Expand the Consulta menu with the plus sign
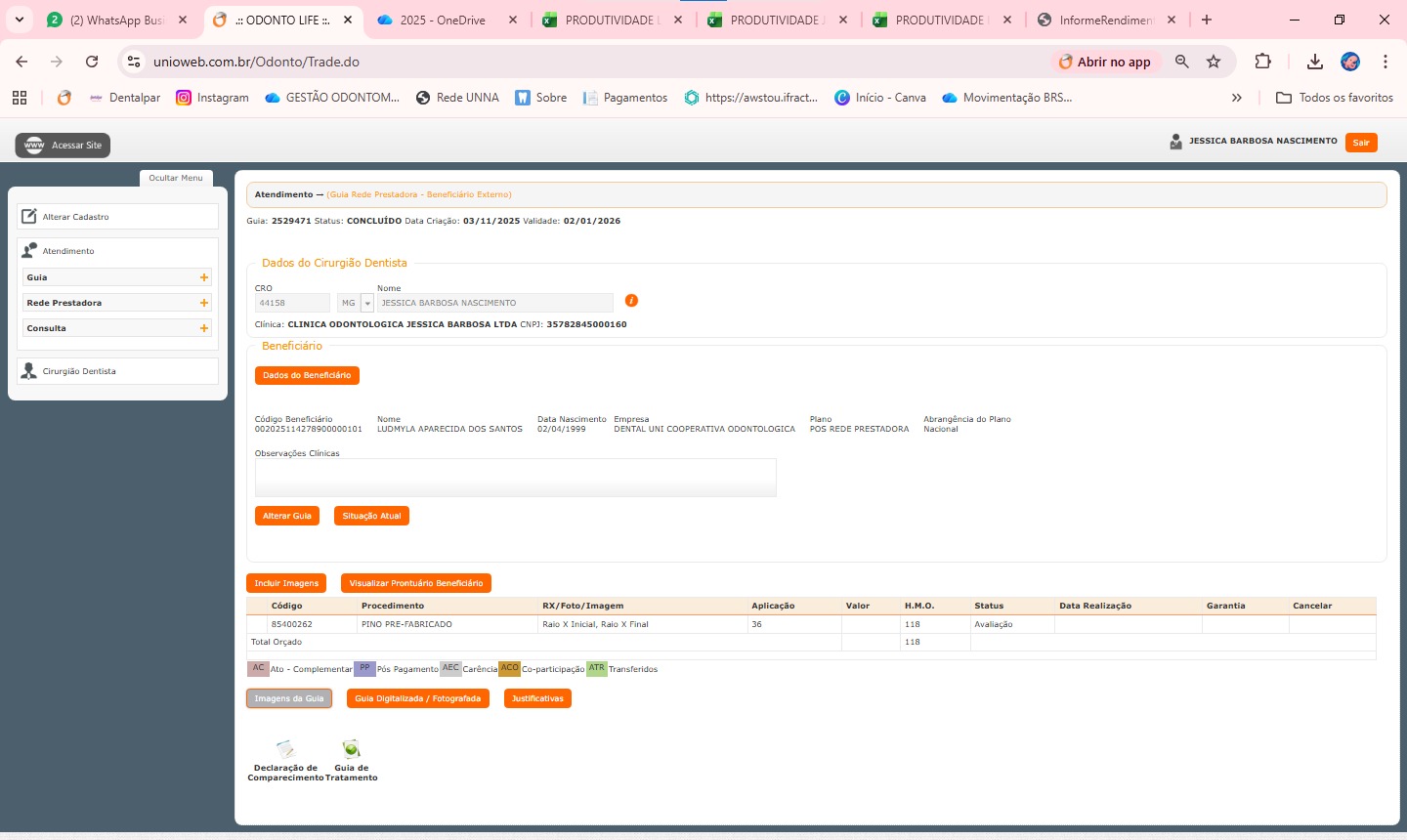The width and height of the screenshot is (1407, 840). tap(204, 328)
